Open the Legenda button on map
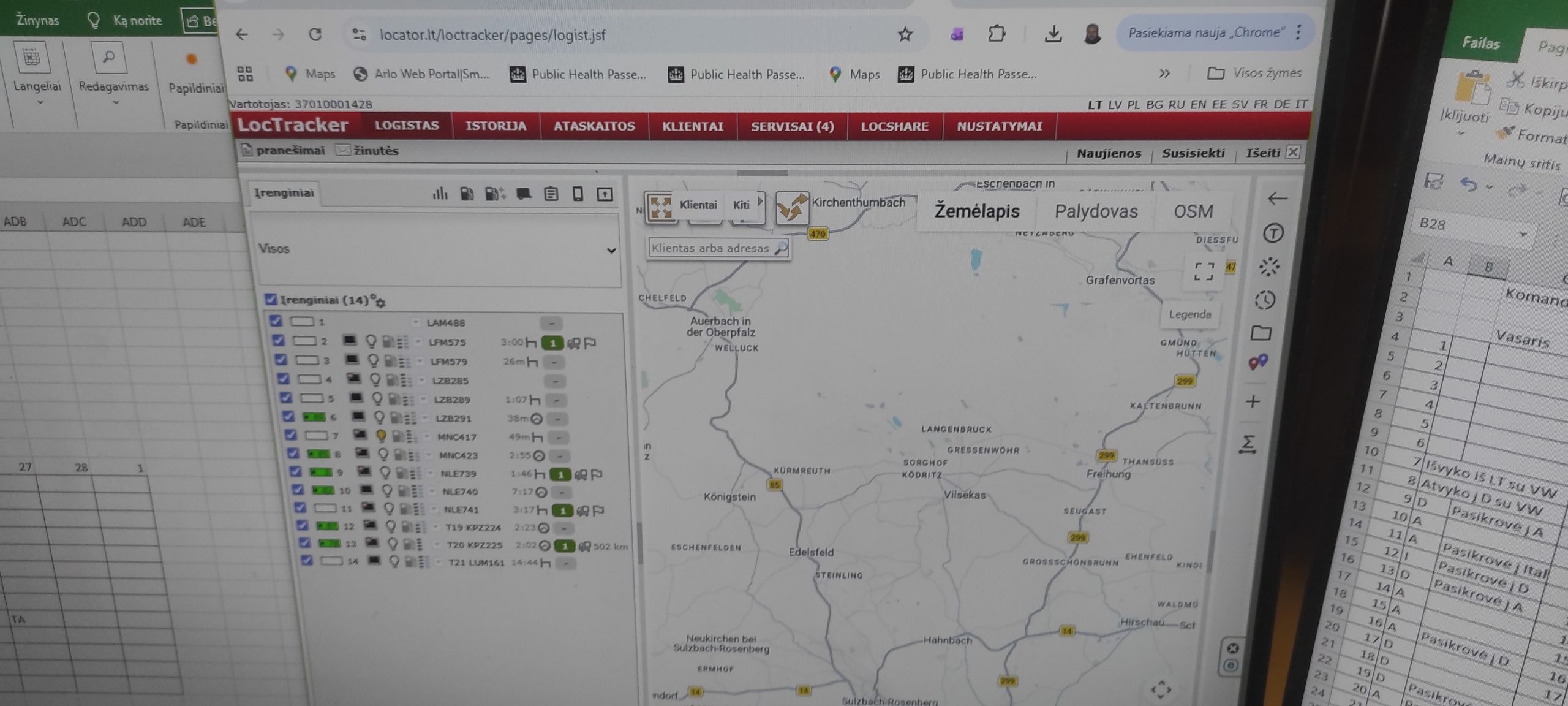Viewport: 1568px width, 706px height. (1189, 314)
